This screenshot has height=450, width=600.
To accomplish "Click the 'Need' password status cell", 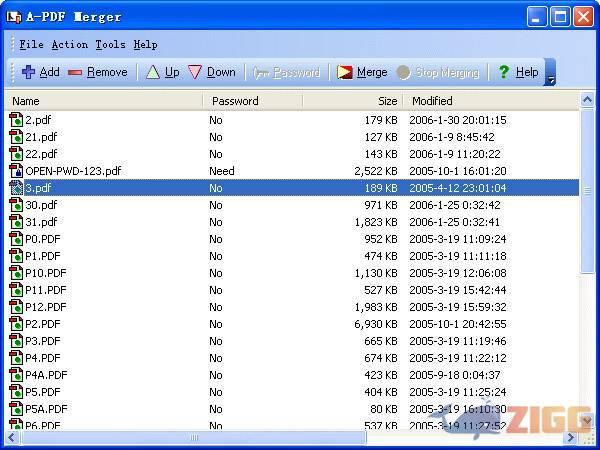I will pyautogui.click(x=222, y=171).
